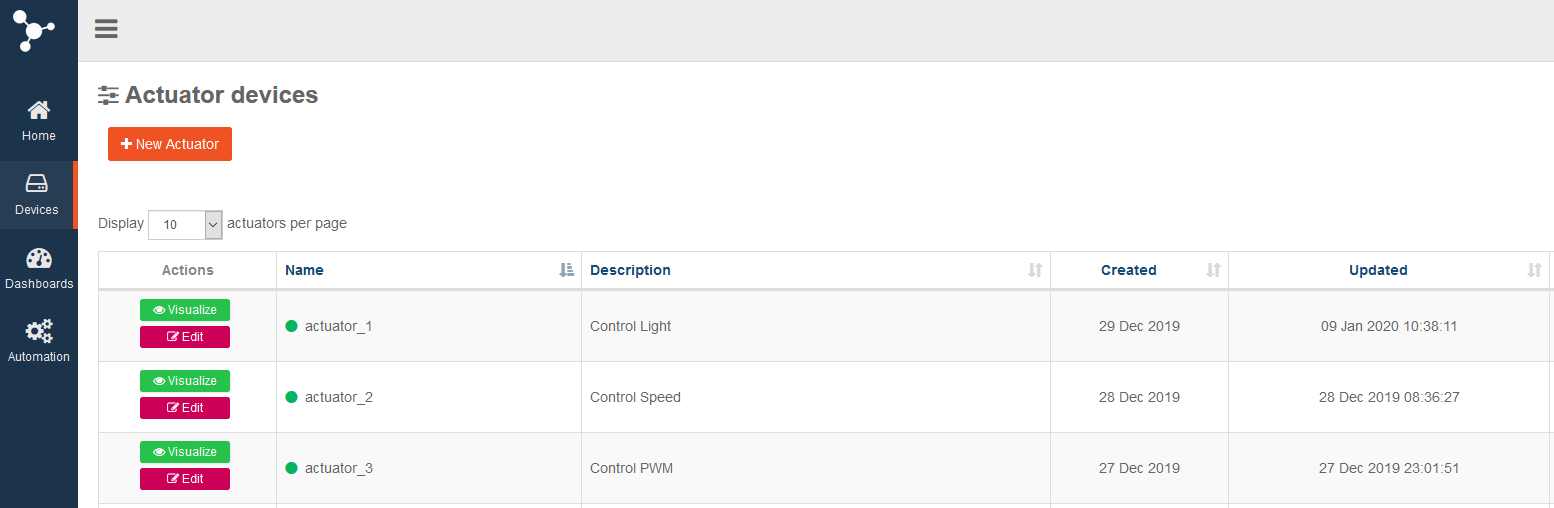Click the network logo icon in the sidebar
Screen dimensions: 1554x508
click(x=35, y=27)
